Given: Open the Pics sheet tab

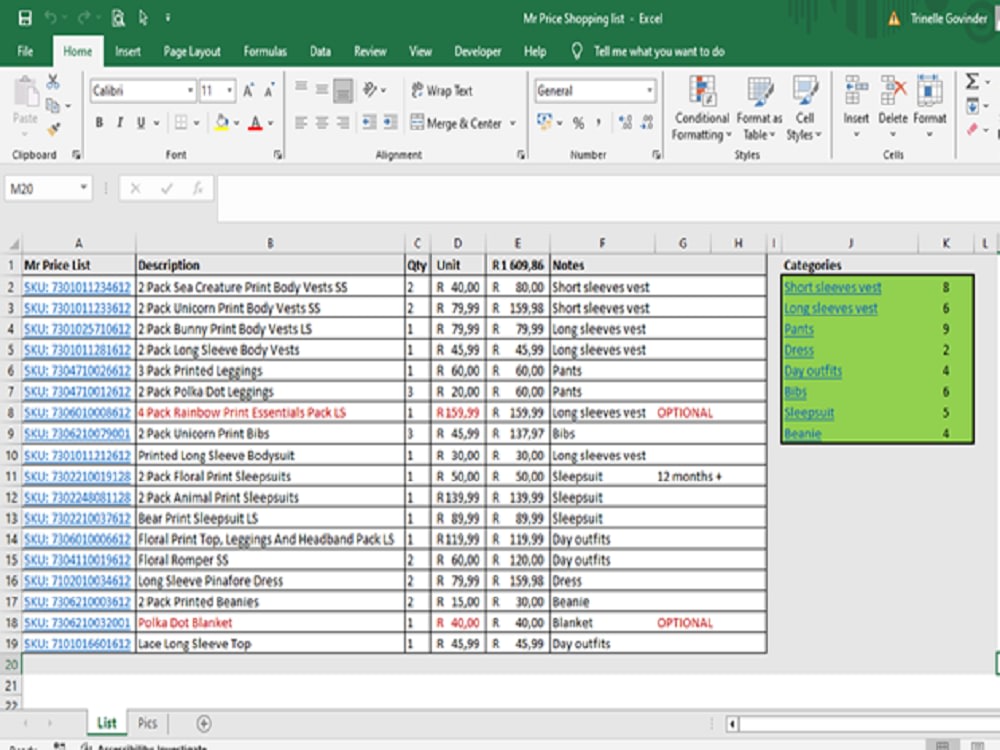Looking at the screenshot, I should pos(147,722).
